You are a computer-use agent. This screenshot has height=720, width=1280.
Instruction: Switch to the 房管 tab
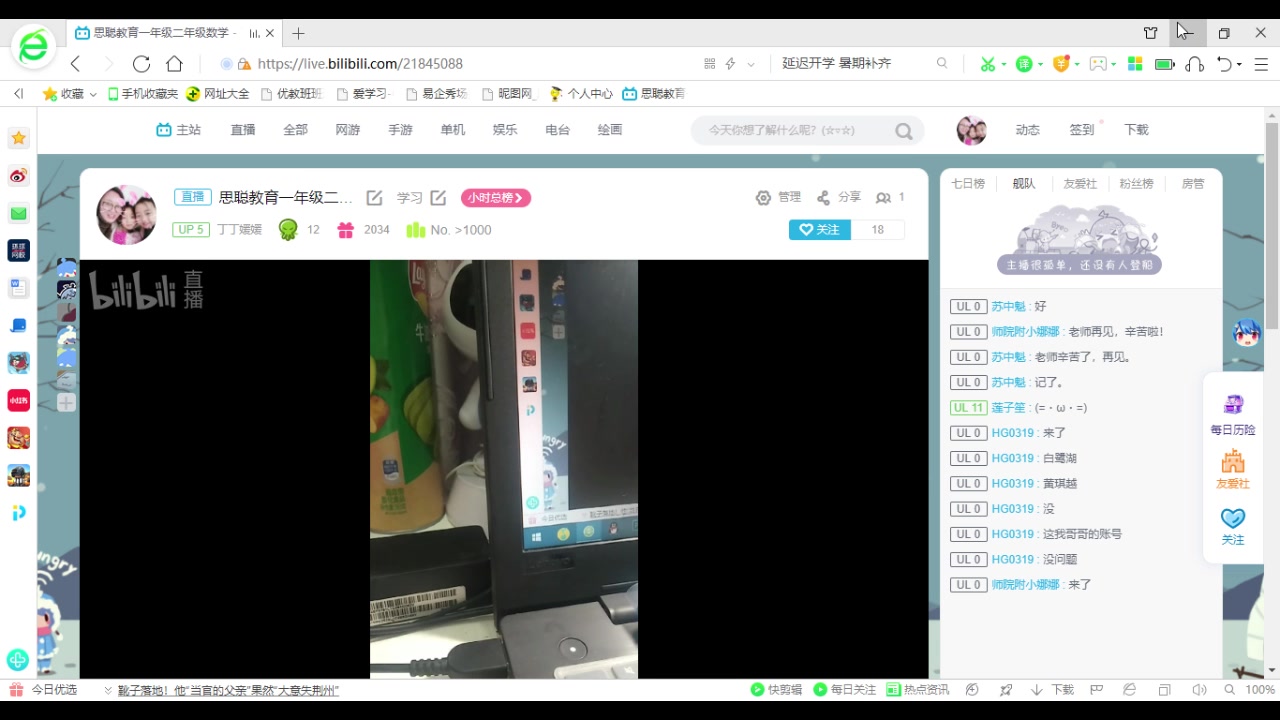(x=1193, y=184)
